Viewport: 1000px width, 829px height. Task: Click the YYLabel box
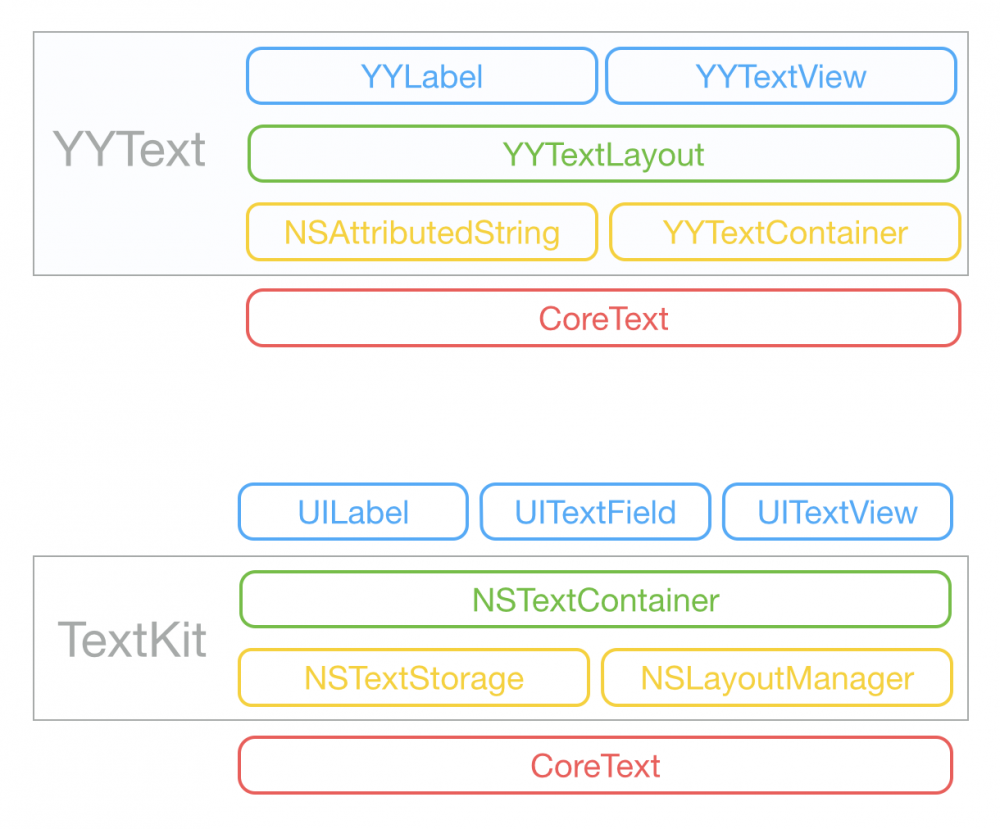coord(421,77)
